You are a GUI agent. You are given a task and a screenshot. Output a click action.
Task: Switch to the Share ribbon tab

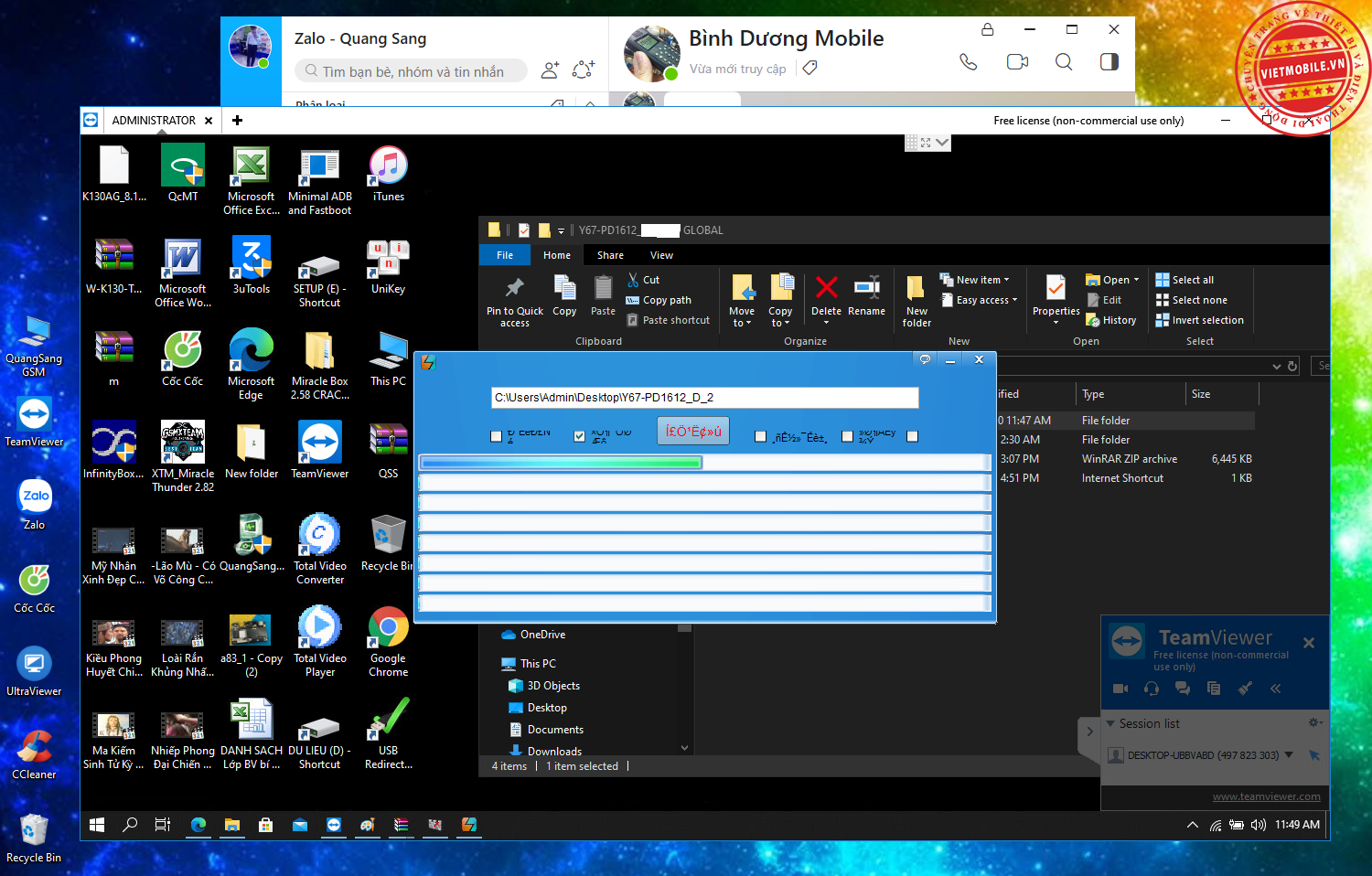click(610, 255)
